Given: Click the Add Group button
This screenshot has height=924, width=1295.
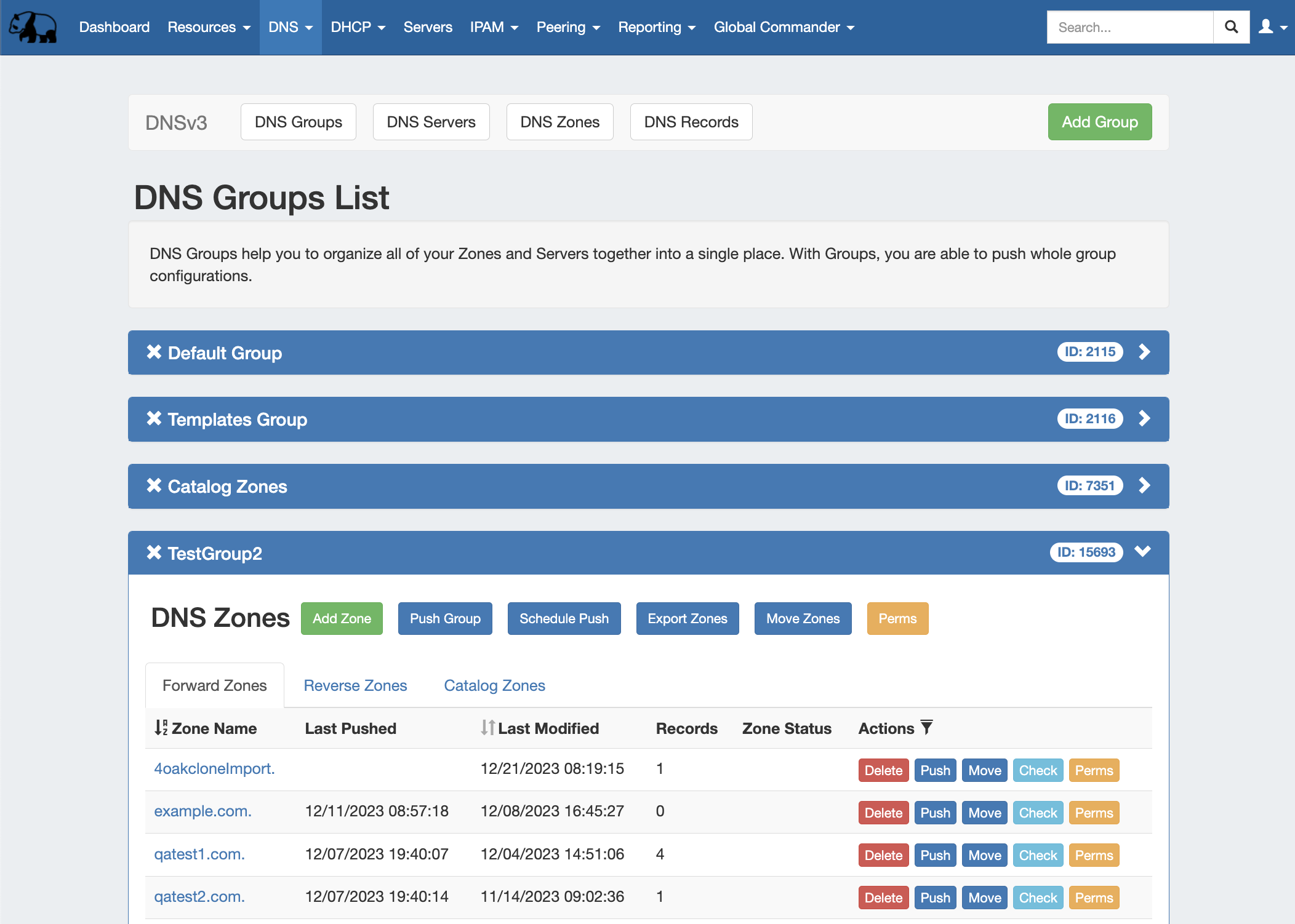Looking at the screenshot, I should click(1100, 122).
